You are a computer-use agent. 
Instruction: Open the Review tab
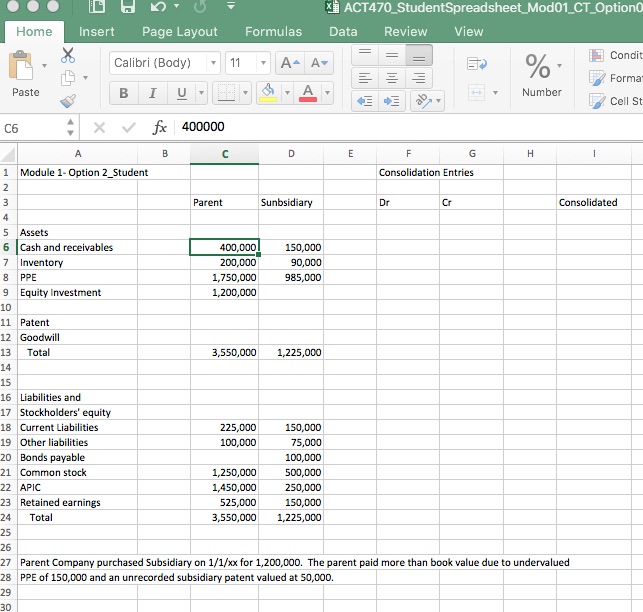[x=406, y=32]
